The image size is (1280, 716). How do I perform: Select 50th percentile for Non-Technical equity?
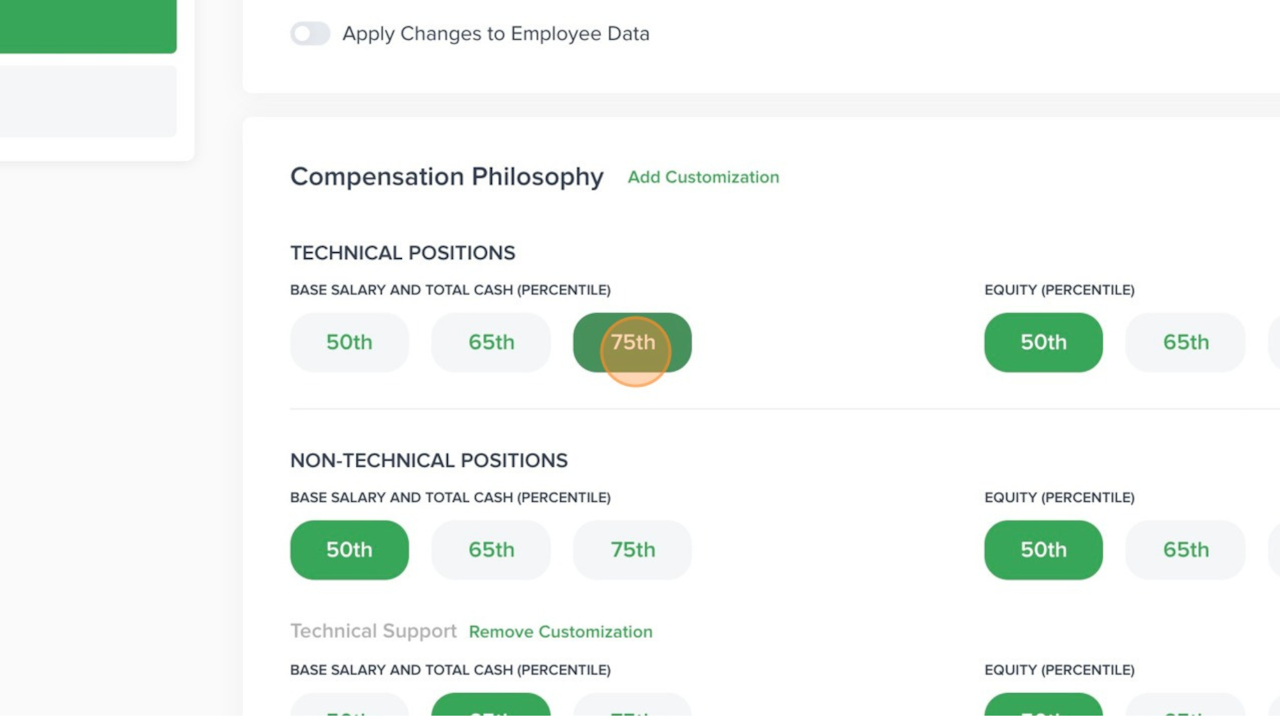[1043, 550]
